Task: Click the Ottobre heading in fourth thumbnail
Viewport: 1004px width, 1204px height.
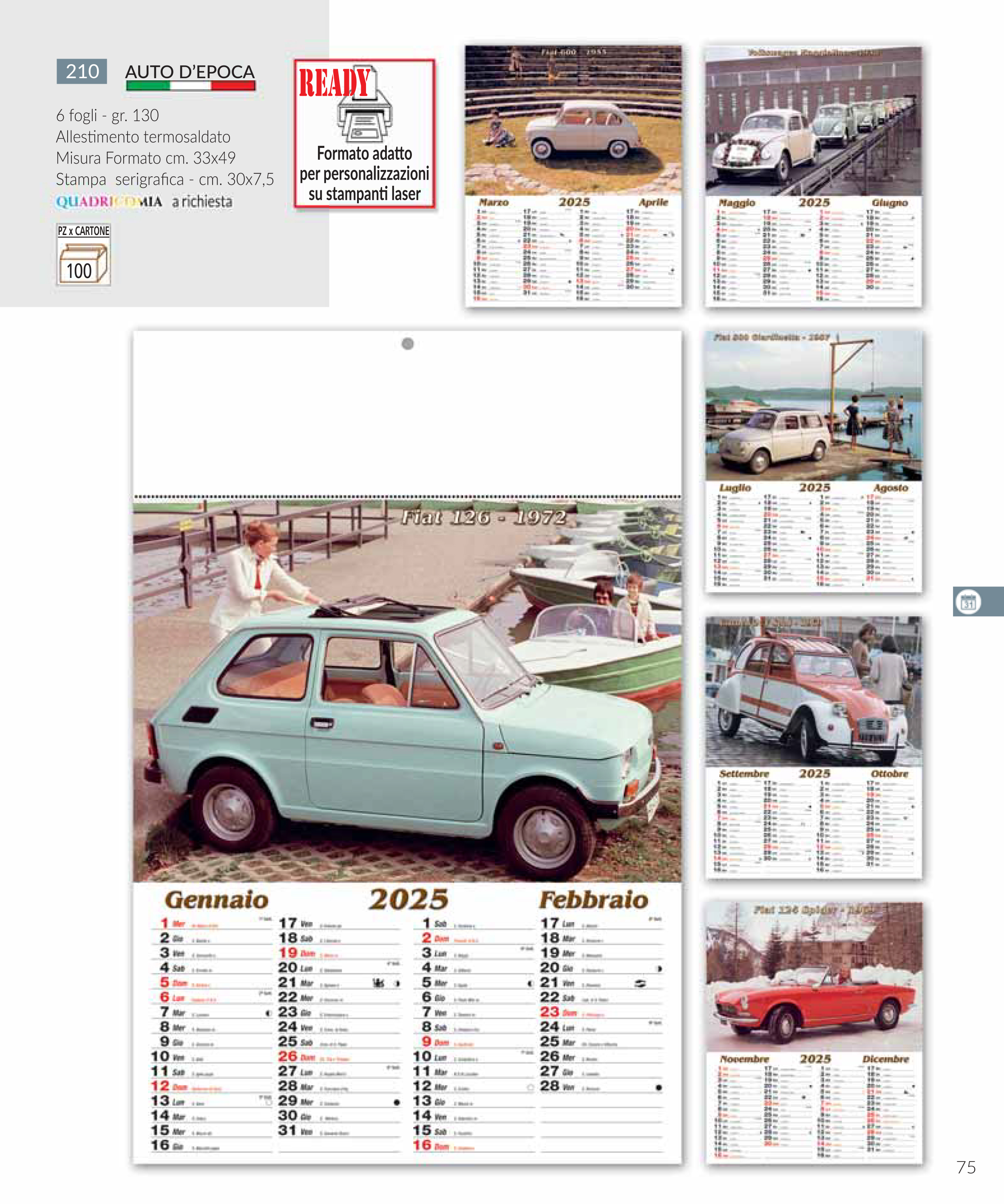Action: click(x=890, y=773)
